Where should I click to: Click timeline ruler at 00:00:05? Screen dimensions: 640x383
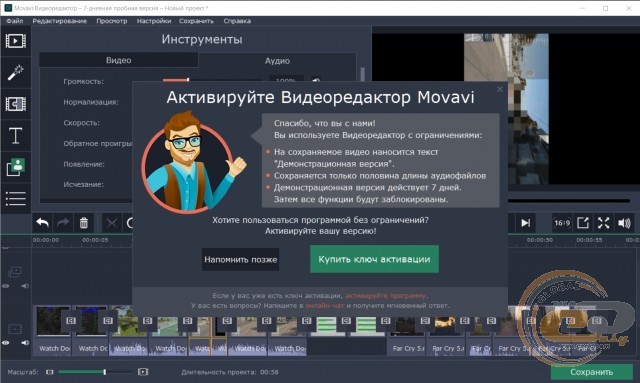(x=95, y=240)
